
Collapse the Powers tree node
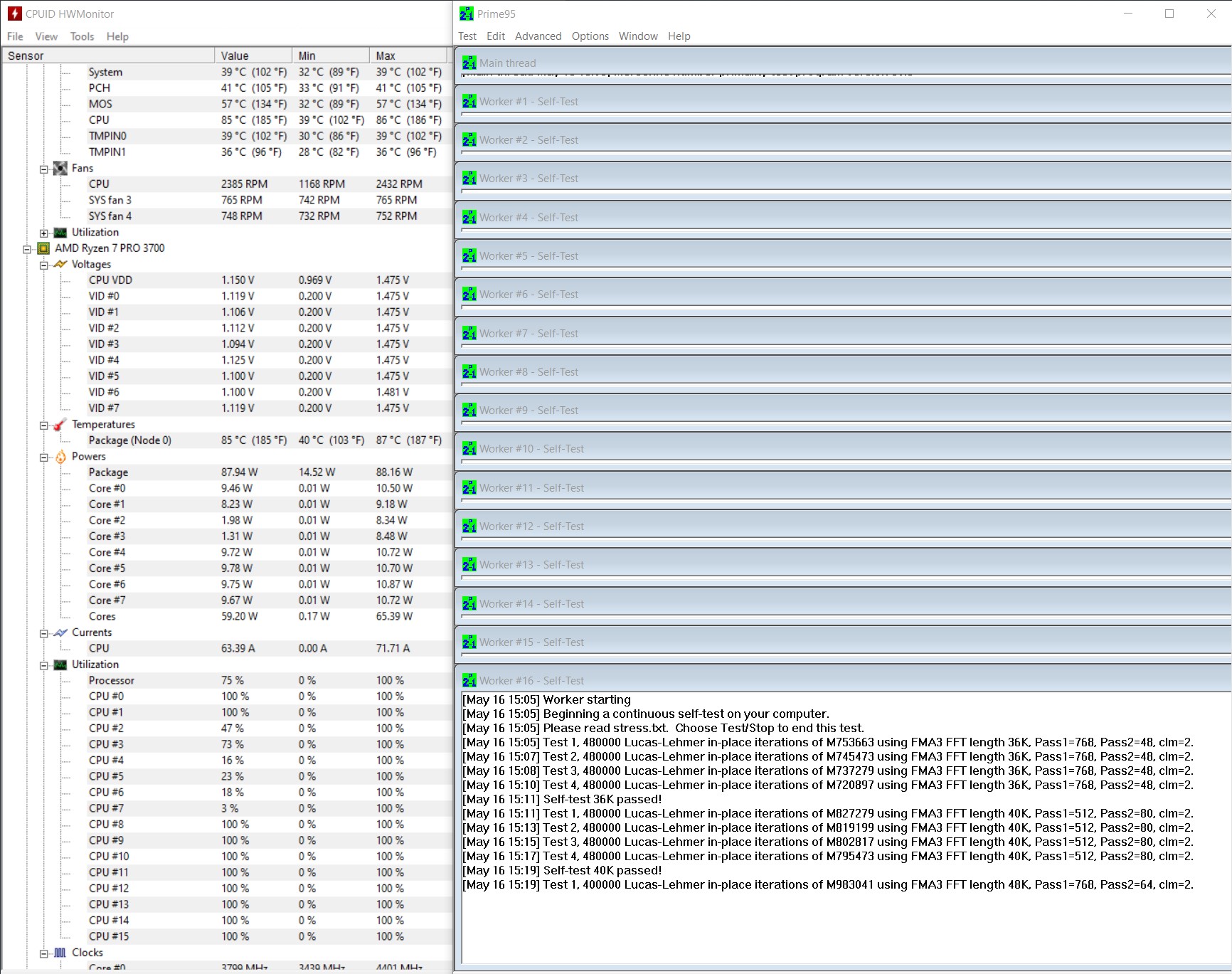point(44,457)
